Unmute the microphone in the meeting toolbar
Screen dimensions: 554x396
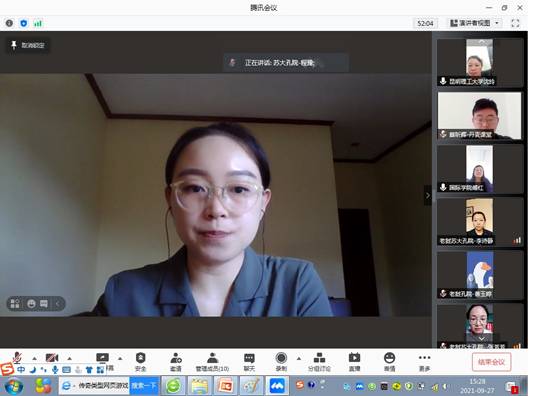coord(17,357)
